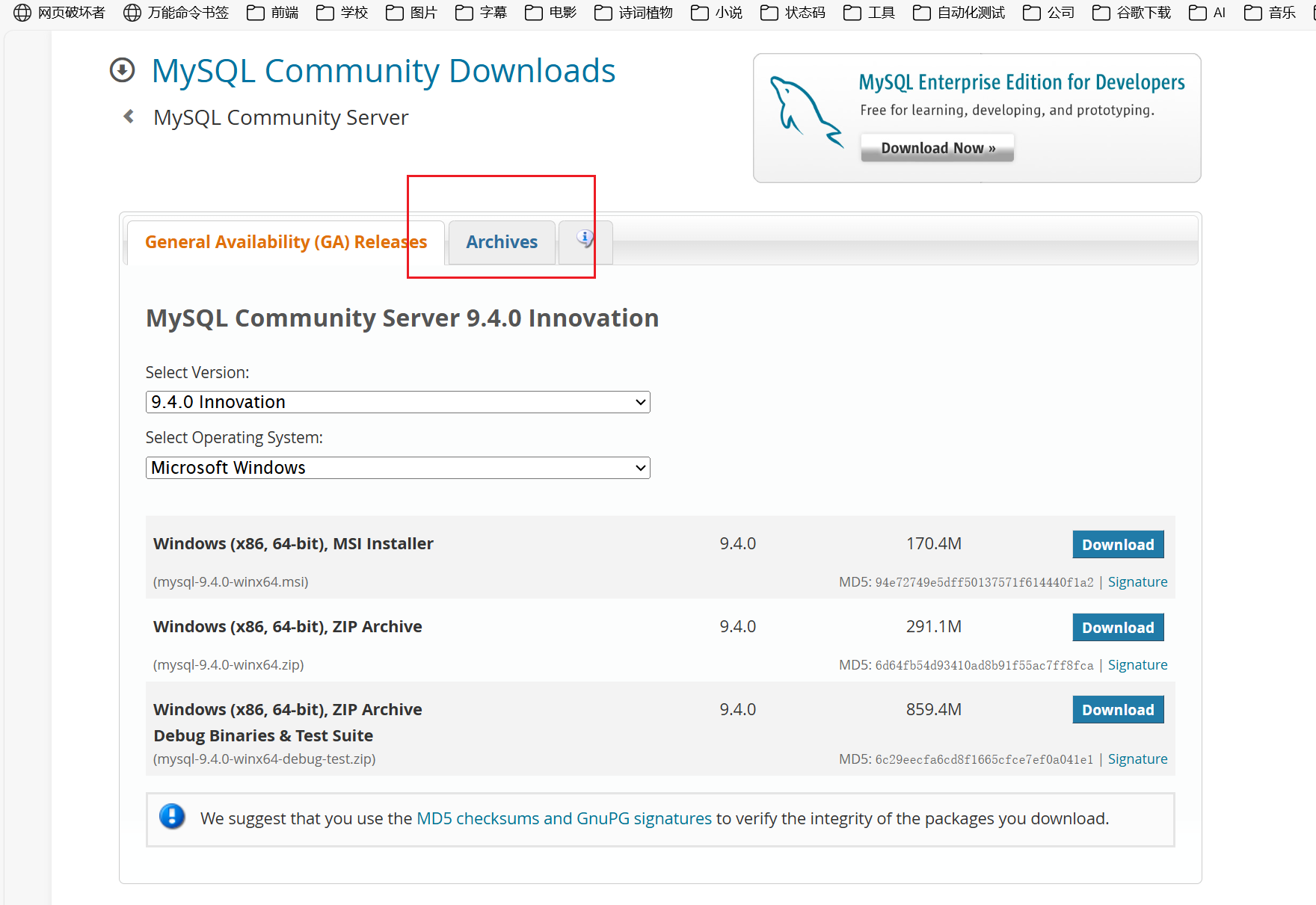The height and width of the screenshot is (905, 1316).
Task: Open the 字幕 bookmark folder
Action: coord(482,13)
